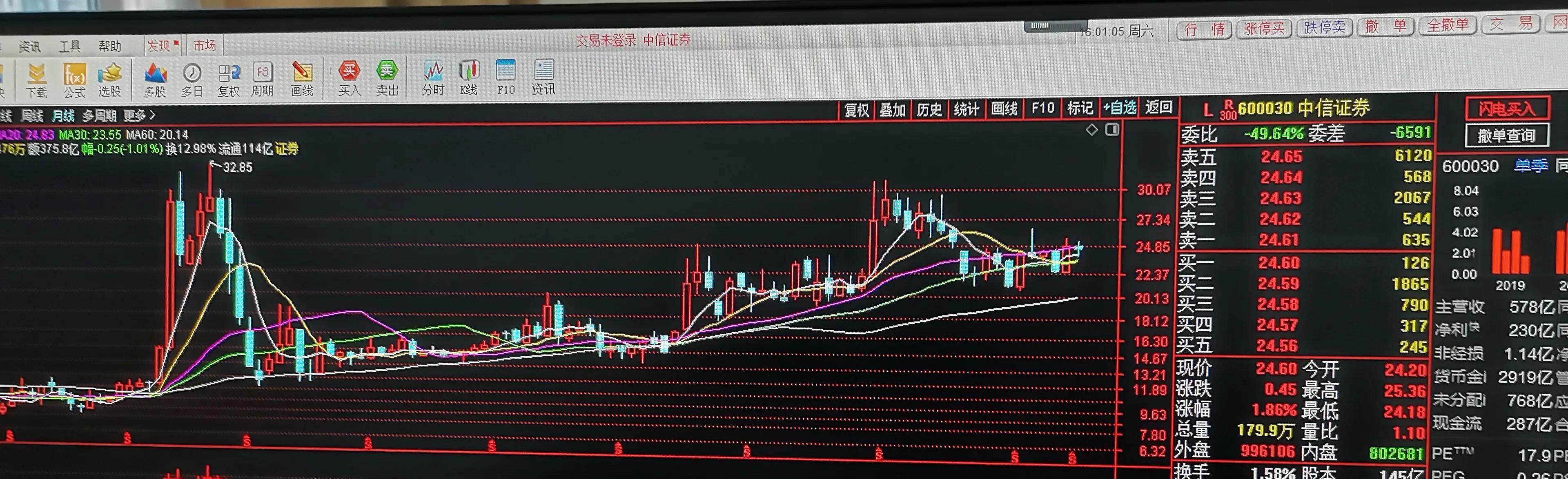The image size is (1568, 479).
Task: Switch to the 市场 tab
Action: tap(205, 45)
